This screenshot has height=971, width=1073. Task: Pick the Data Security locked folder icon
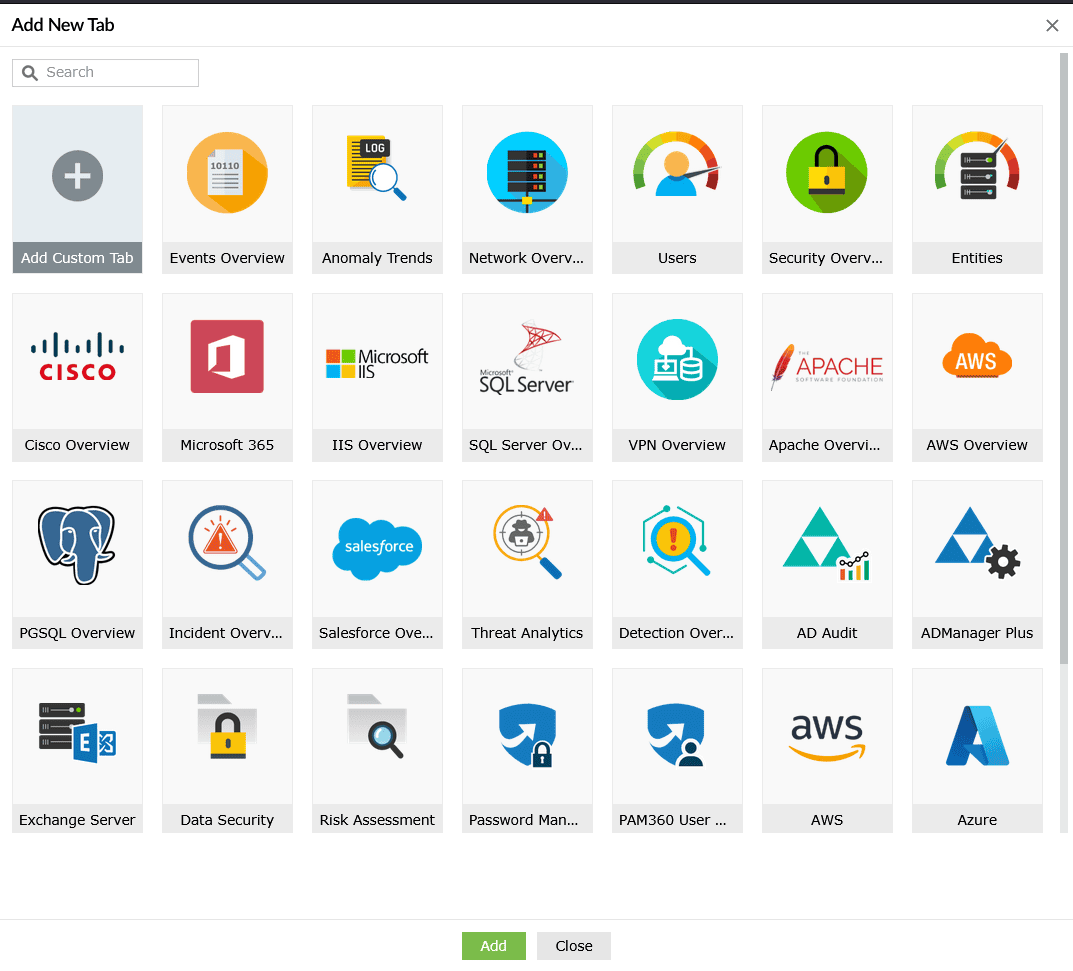[227, 727]
